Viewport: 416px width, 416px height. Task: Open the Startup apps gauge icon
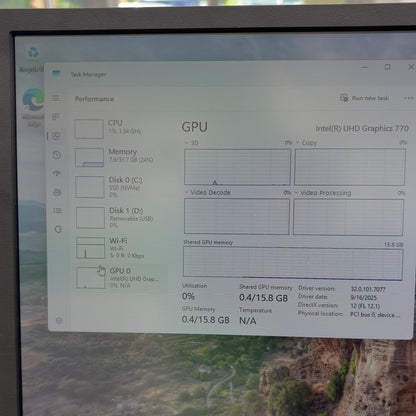pyautogui.click(x=57, y=173)
